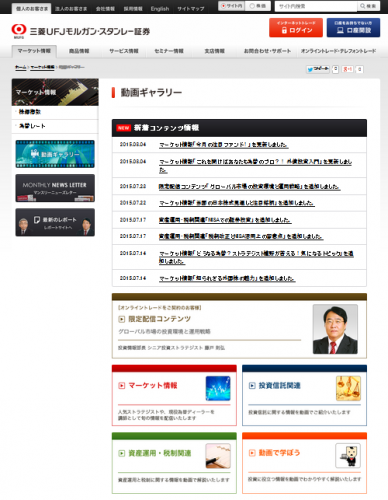
Task: Click the ホーム breadcrumb link
Action: 20,67
